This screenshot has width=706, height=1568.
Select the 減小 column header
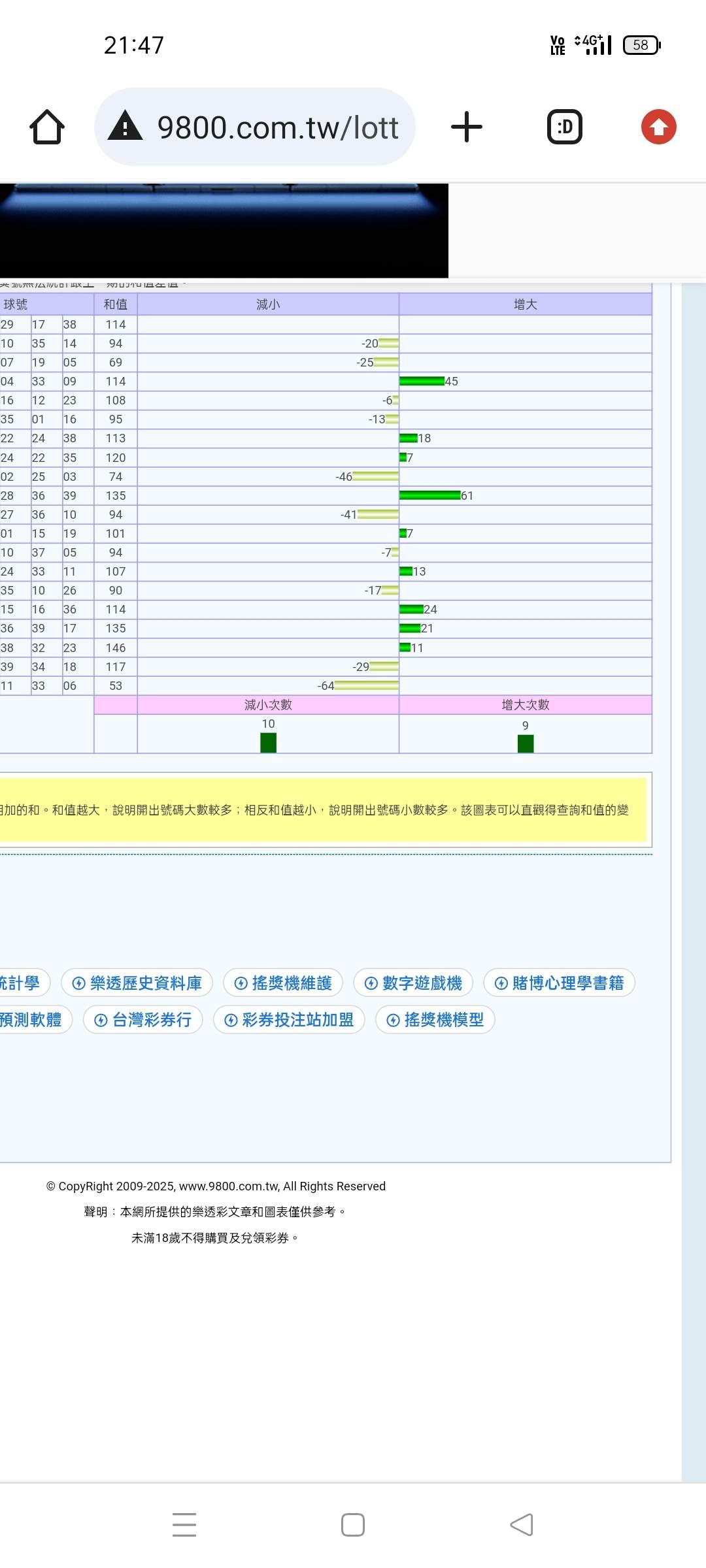pyautogui.click(x=268, y=304)
